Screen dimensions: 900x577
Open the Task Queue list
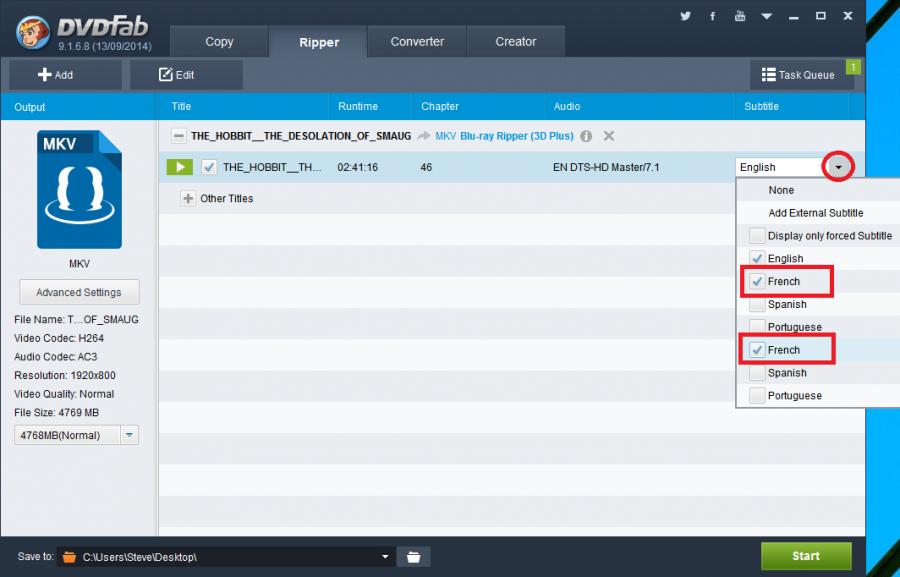798,75
